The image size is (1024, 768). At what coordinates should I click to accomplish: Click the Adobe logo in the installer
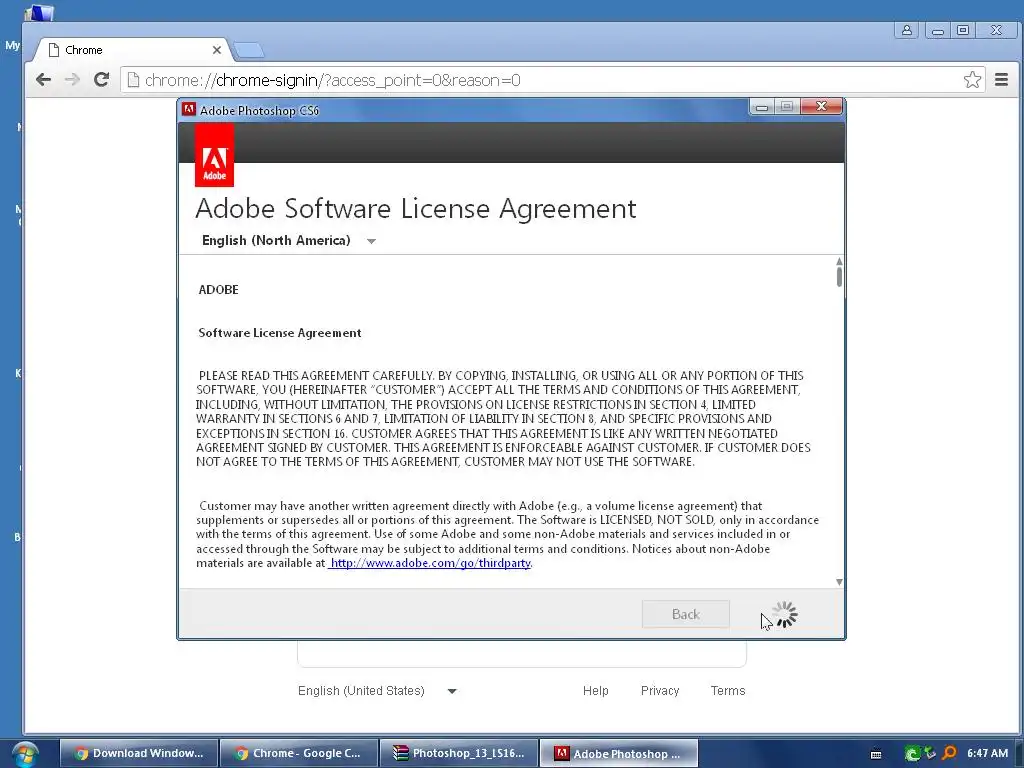coord(214,155)
